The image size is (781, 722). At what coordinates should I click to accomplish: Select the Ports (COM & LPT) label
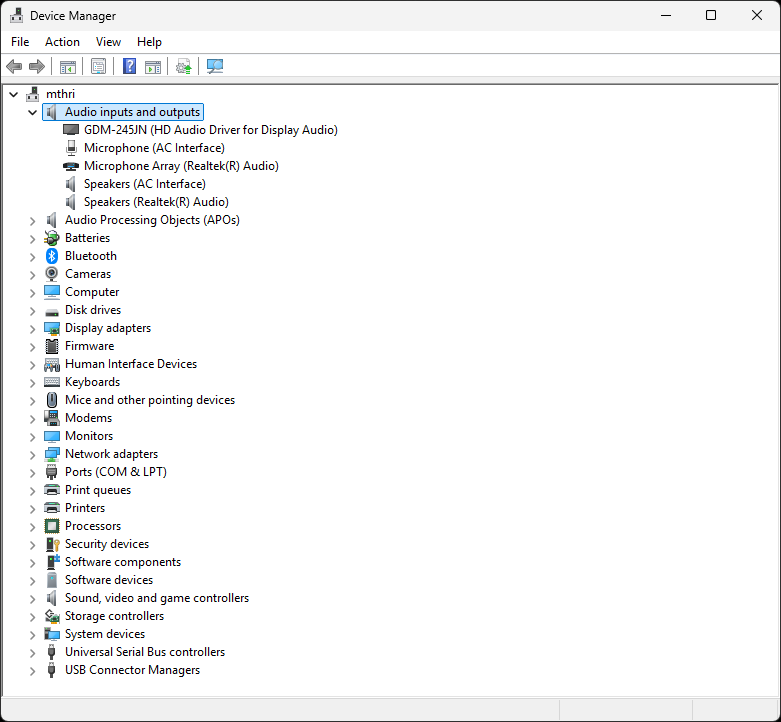click(x=116, y=472)
